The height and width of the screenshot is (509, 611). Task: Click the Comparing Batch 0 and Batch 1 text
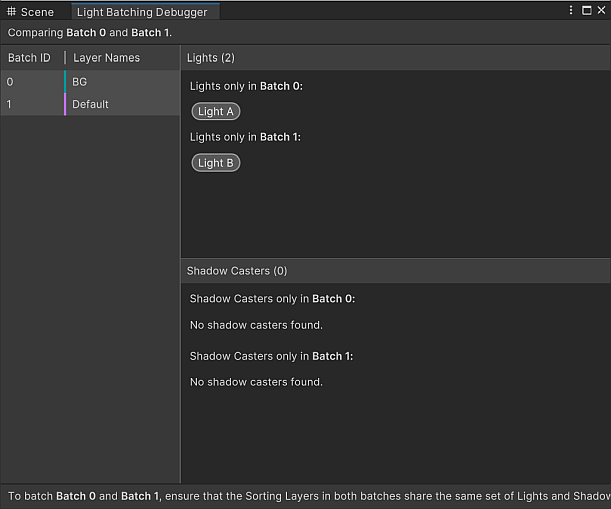pyautogui.click(x=90, y=33)
